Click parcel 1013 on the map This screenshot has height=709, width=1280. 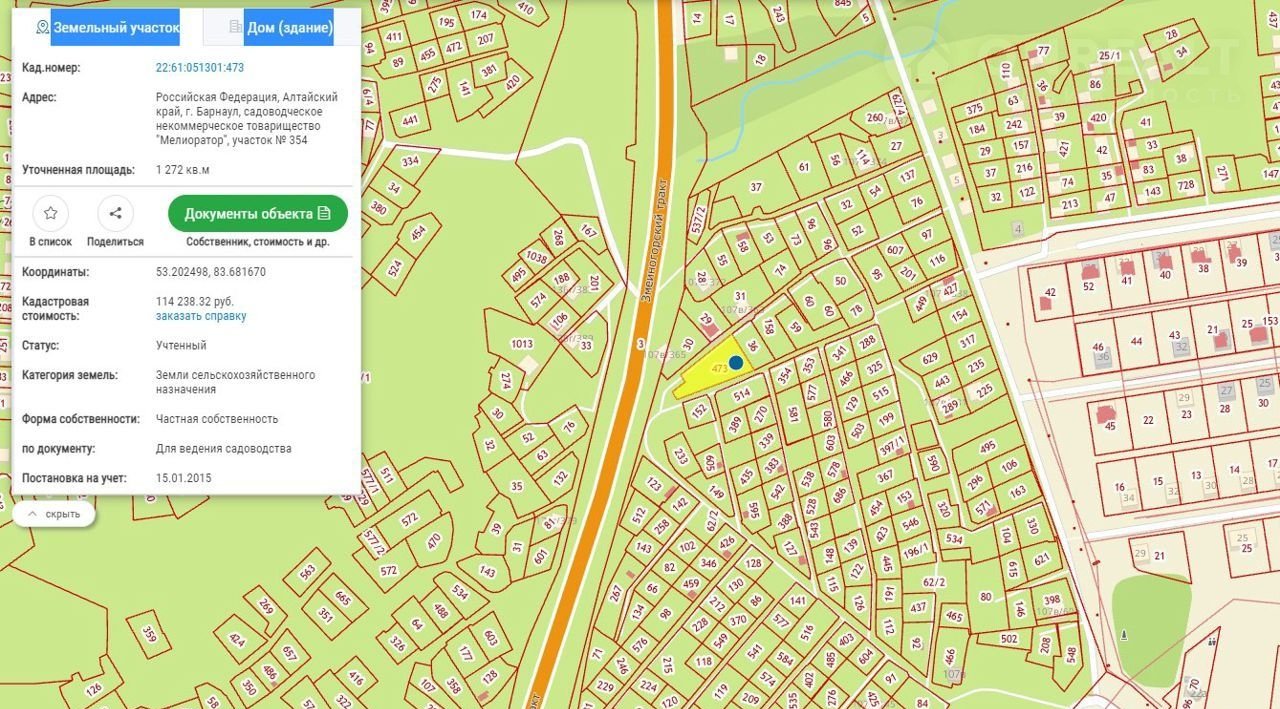pyautogui.click(x=521, y=344)
